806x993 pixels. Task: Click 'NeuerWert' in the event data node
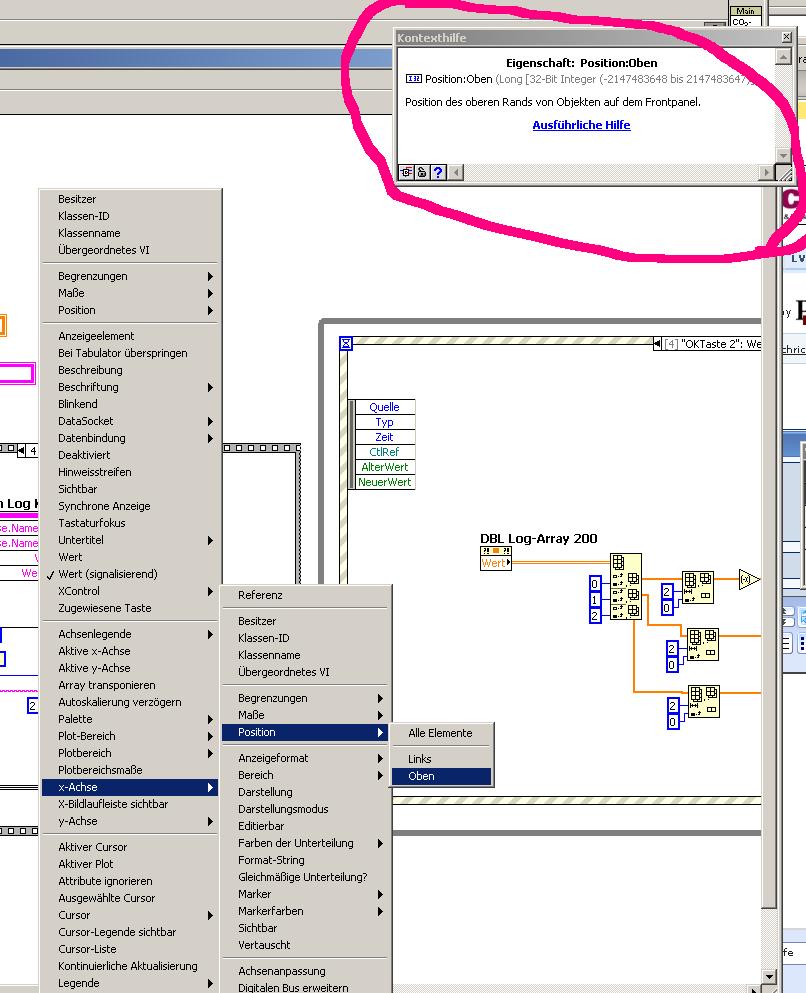[385, 482]
